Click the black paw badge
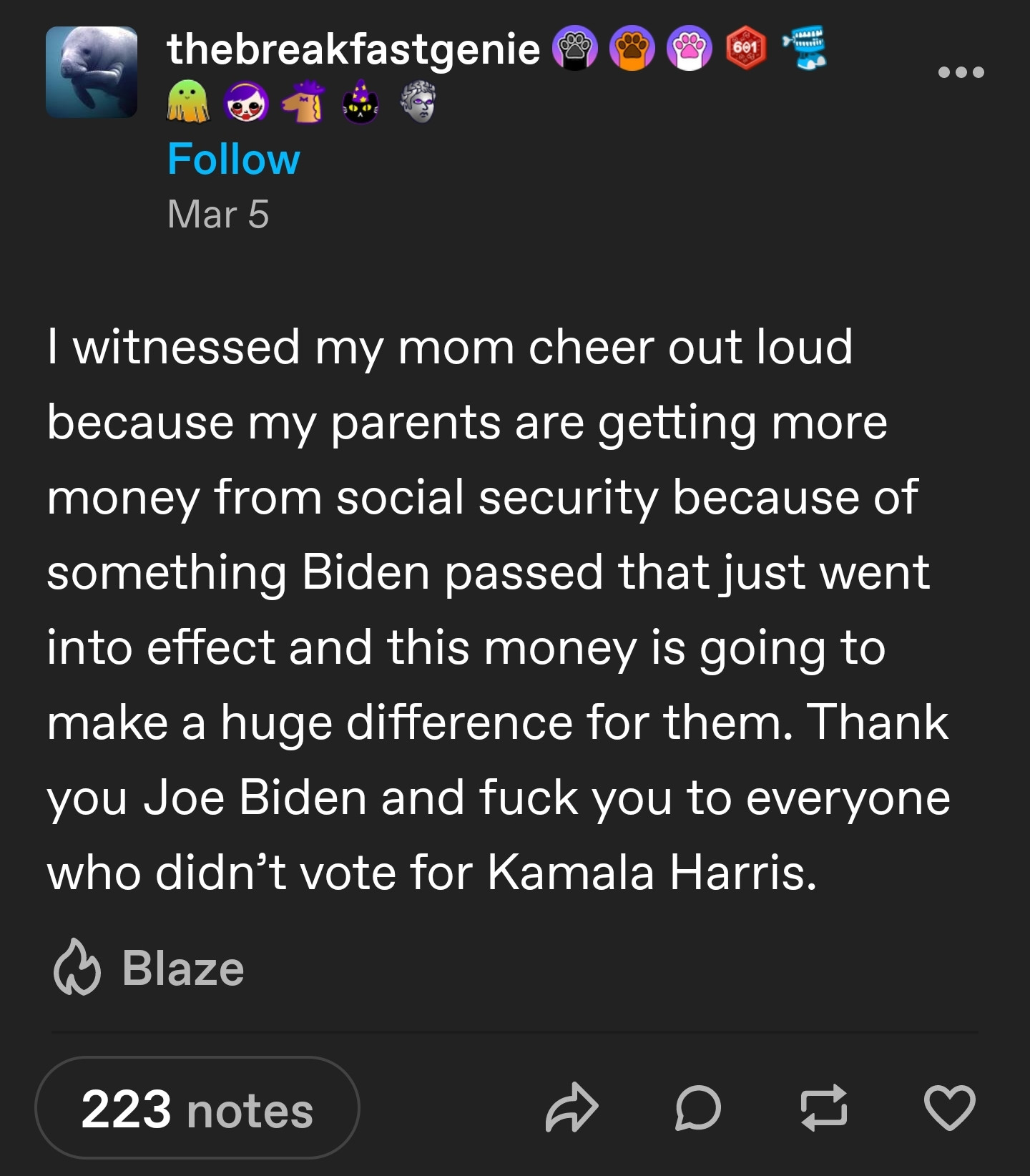Viewport: 1030px width, 1176px height. click(x=575, y=49)
